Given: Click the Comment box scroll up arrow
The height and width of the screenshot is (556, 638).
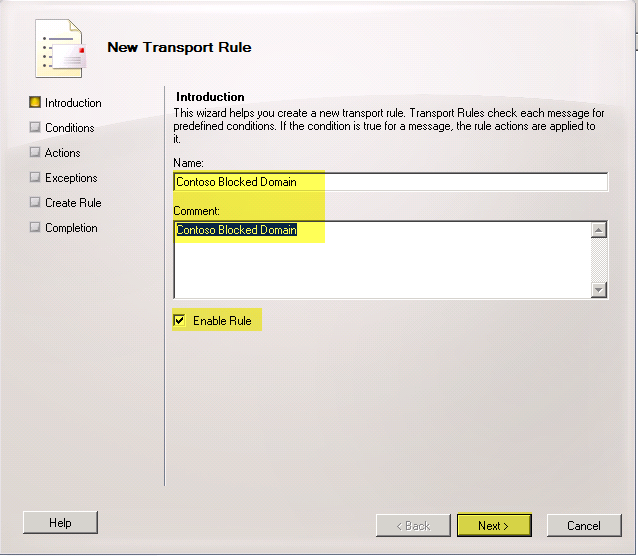Looking at the screenshot, I should [x=599, y=230].
